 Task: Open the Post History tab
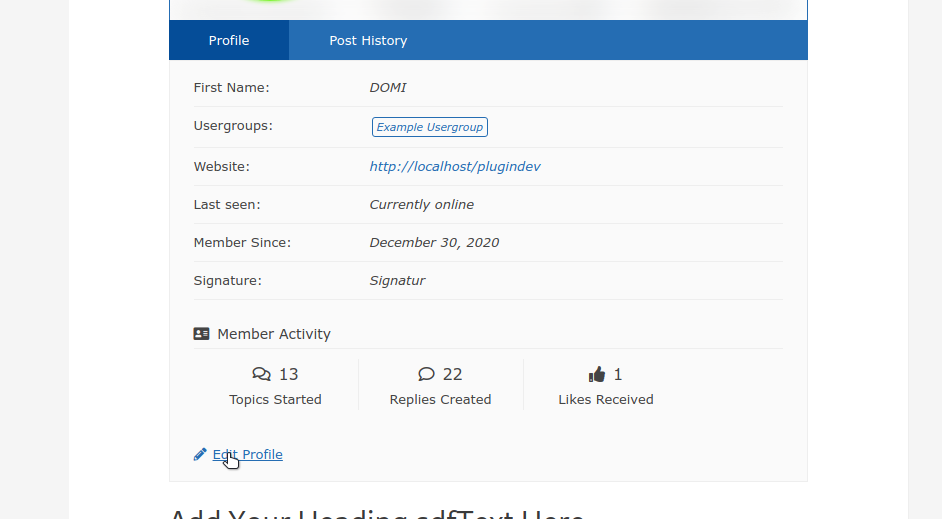point(368,40)
